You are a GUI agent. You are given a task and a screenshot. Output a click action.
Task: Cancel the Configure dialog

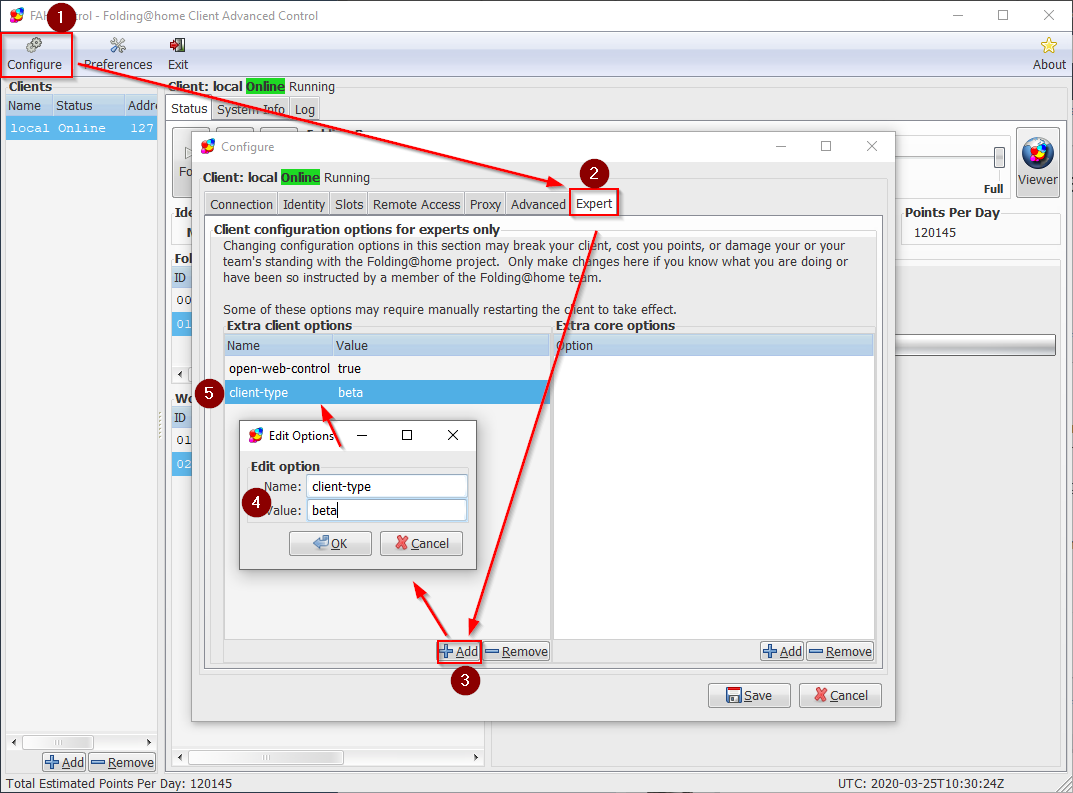840,695
